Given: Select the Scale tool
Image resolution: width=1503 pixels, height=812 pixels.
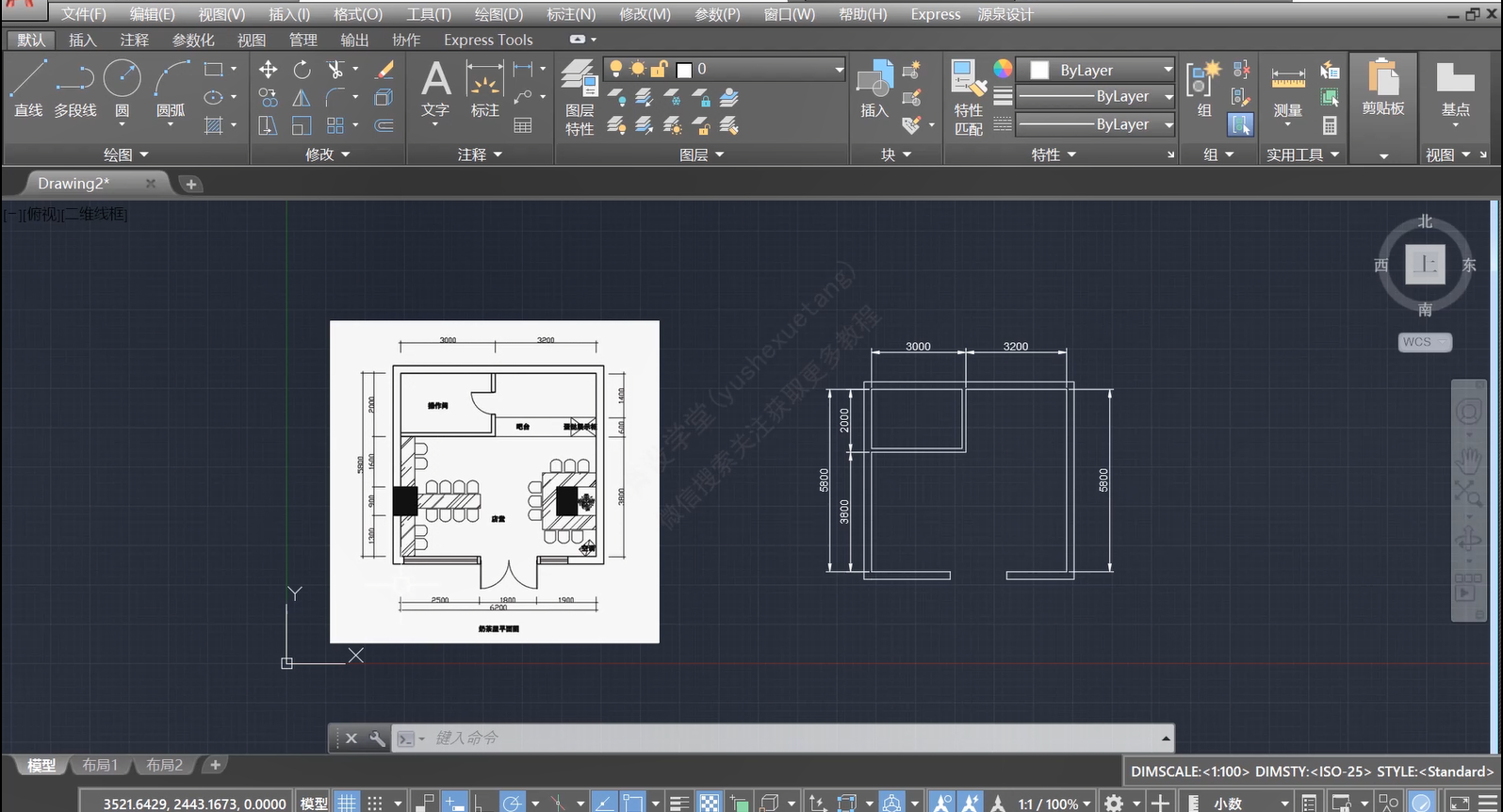Looking at the screenshot, I should pos(302,125).
